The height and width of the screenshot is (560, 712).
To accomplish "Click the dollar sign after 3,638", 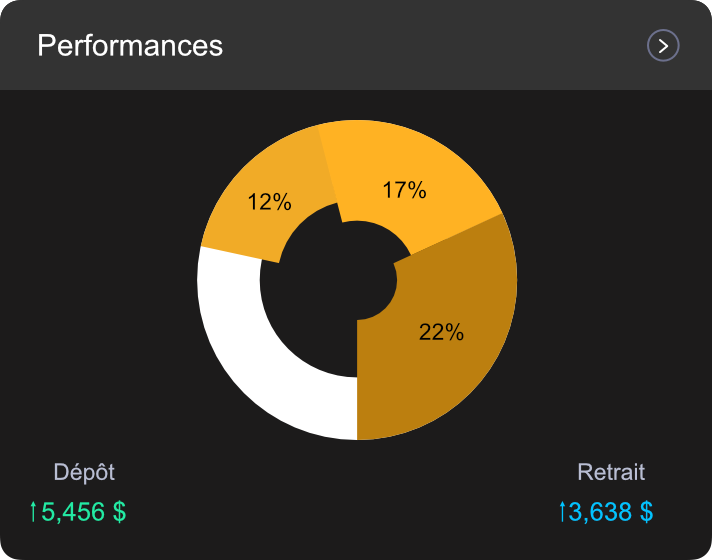I will (646, 512).
